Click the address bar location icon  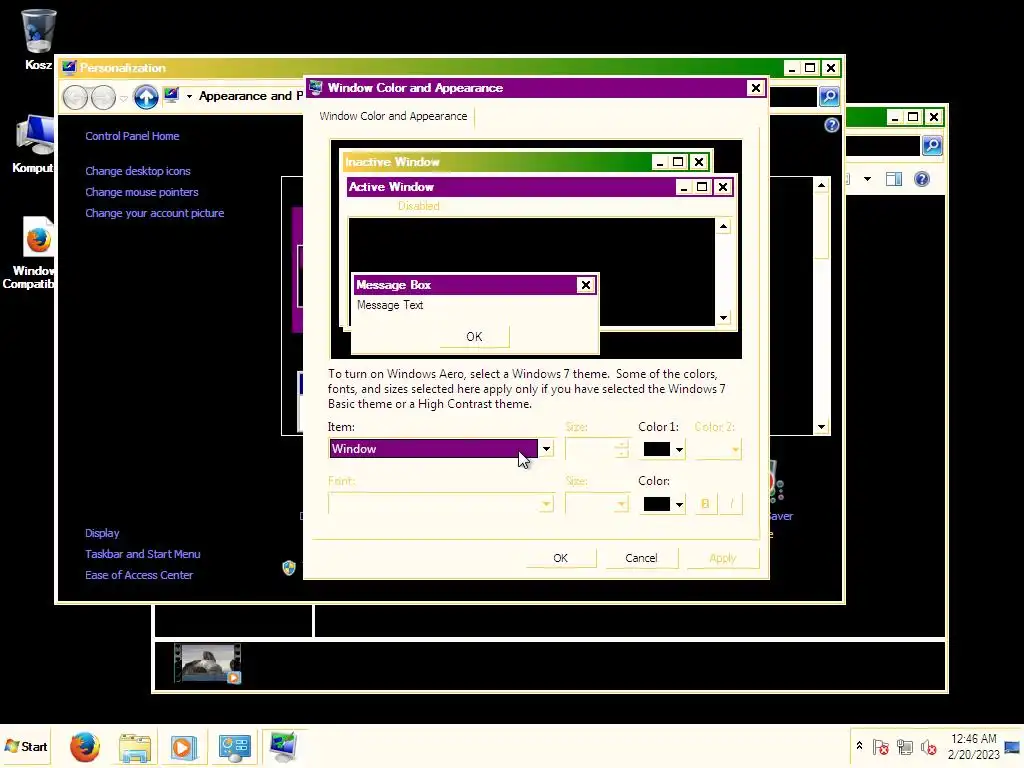[171, 95]
